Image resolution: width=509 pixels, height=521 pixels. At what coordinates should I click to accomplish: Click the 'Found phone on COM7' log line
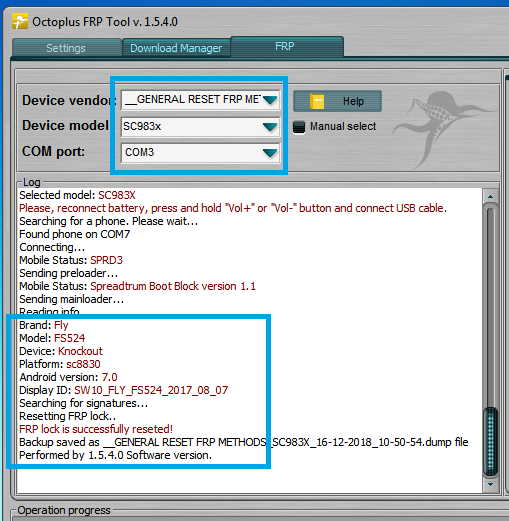[x=75, y=234]
